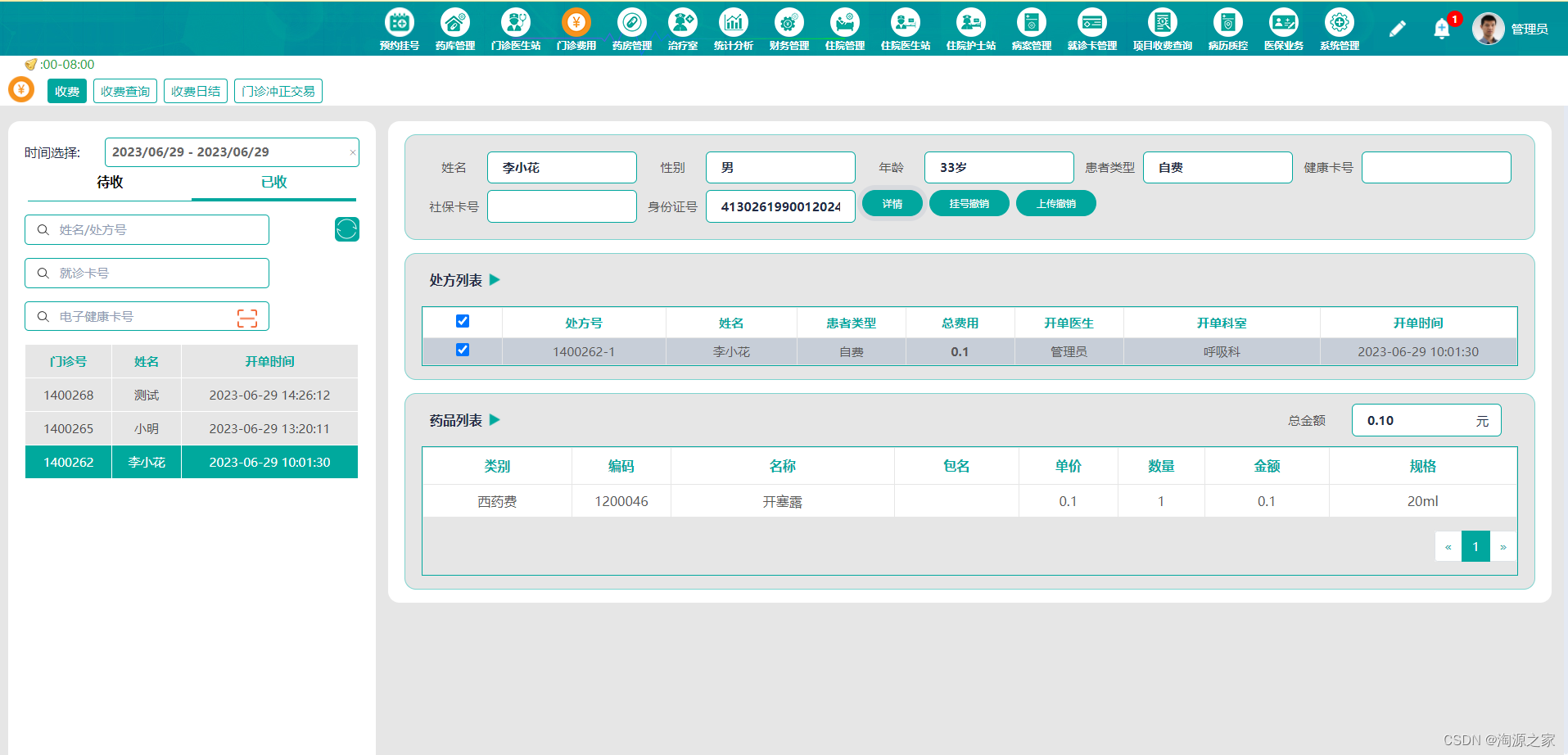
Task: Switch to the 门诊冲正交易 tab
Action: click(x=278, y=91)
